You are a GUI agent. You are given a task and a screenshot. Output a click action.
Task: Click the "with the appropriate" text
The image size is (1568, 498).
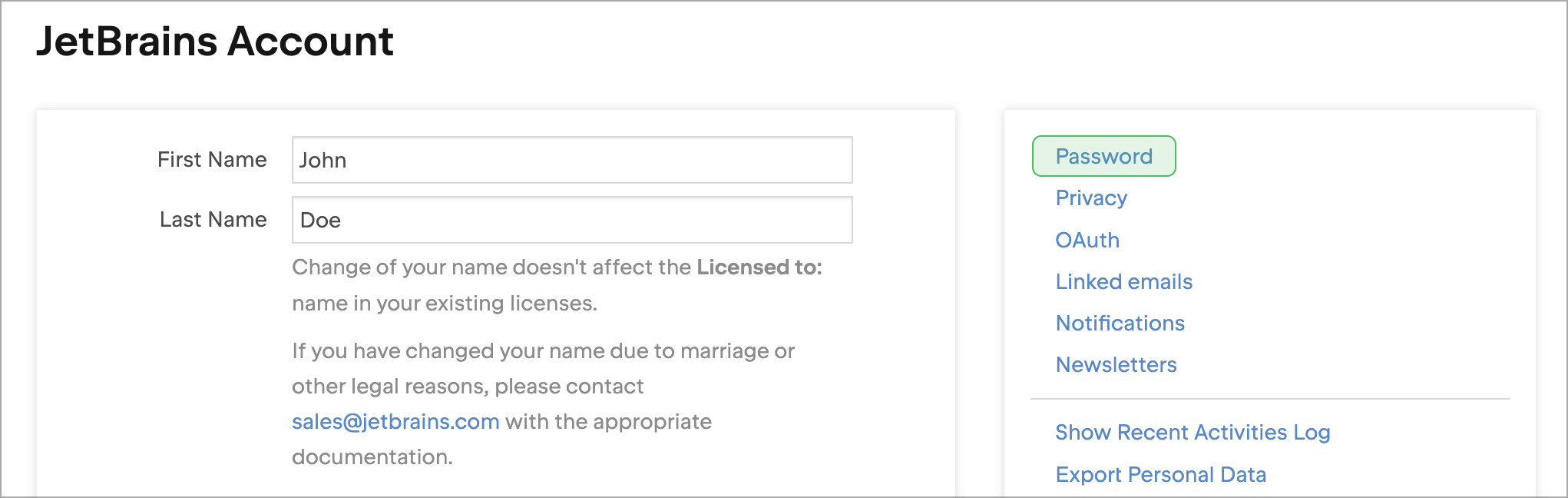pyautogui.click(x=608, y=422)
